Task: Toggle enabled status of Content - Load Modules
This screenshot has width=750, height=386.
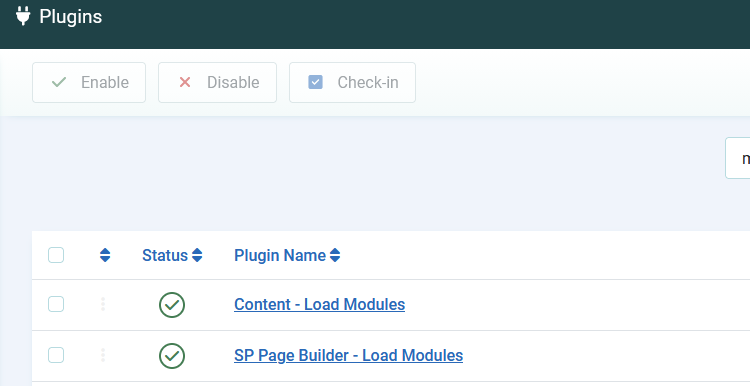Action: click(x=172, y=305)
